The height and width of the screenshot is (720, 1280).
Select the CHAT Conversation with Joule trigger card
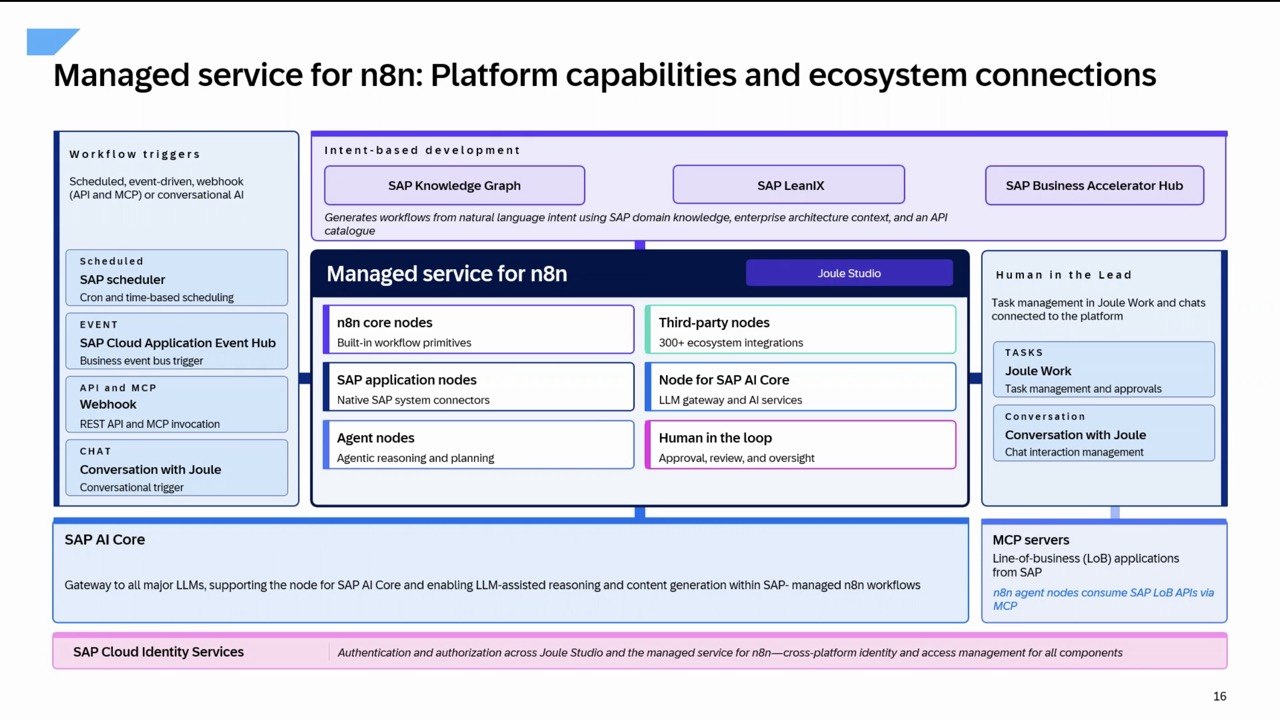coord(176,468)
